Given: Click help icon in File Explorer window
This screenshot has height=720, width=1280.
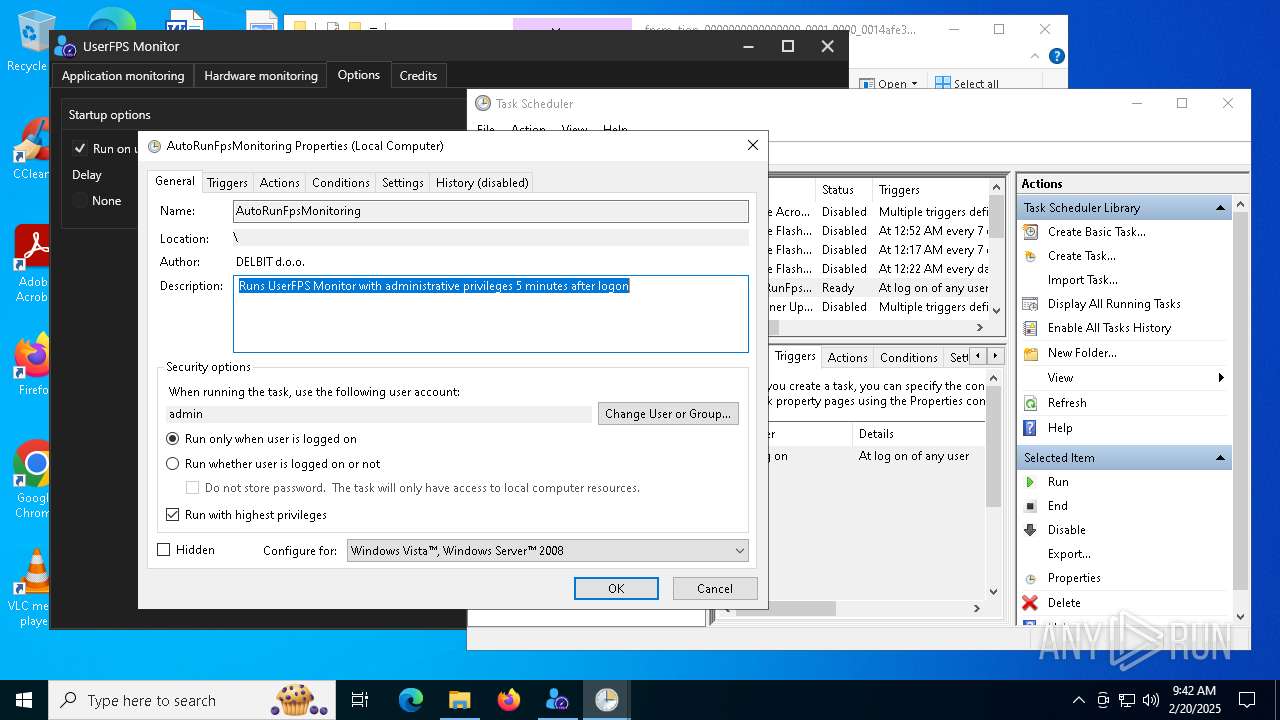Looking at the screenshot, I should [x=1056, y=57].
